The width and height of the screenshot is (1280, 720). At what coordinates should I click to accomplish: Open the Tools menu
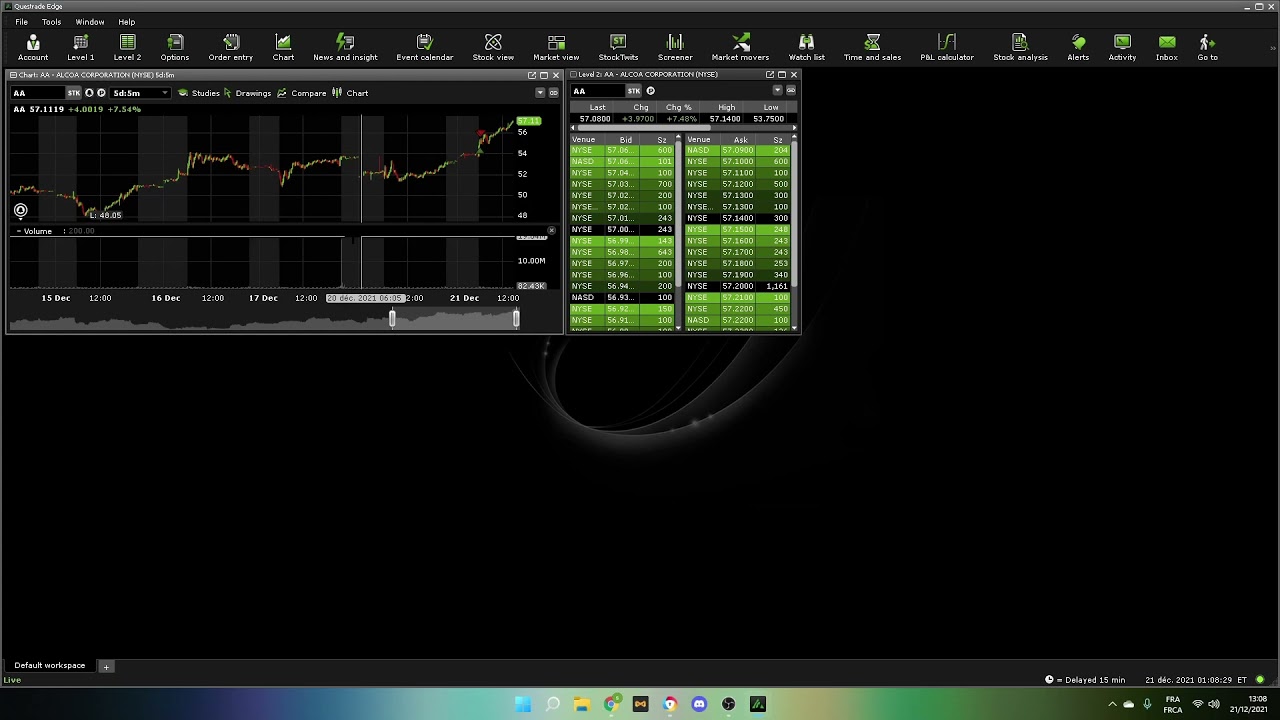click(x=51, y=22)
